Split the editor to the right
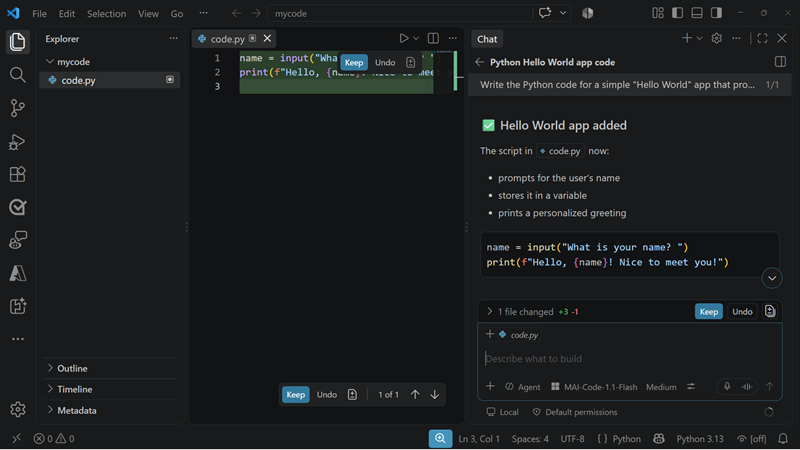Image resolution: width=800 pixels, height=450 pixels. 433,38
